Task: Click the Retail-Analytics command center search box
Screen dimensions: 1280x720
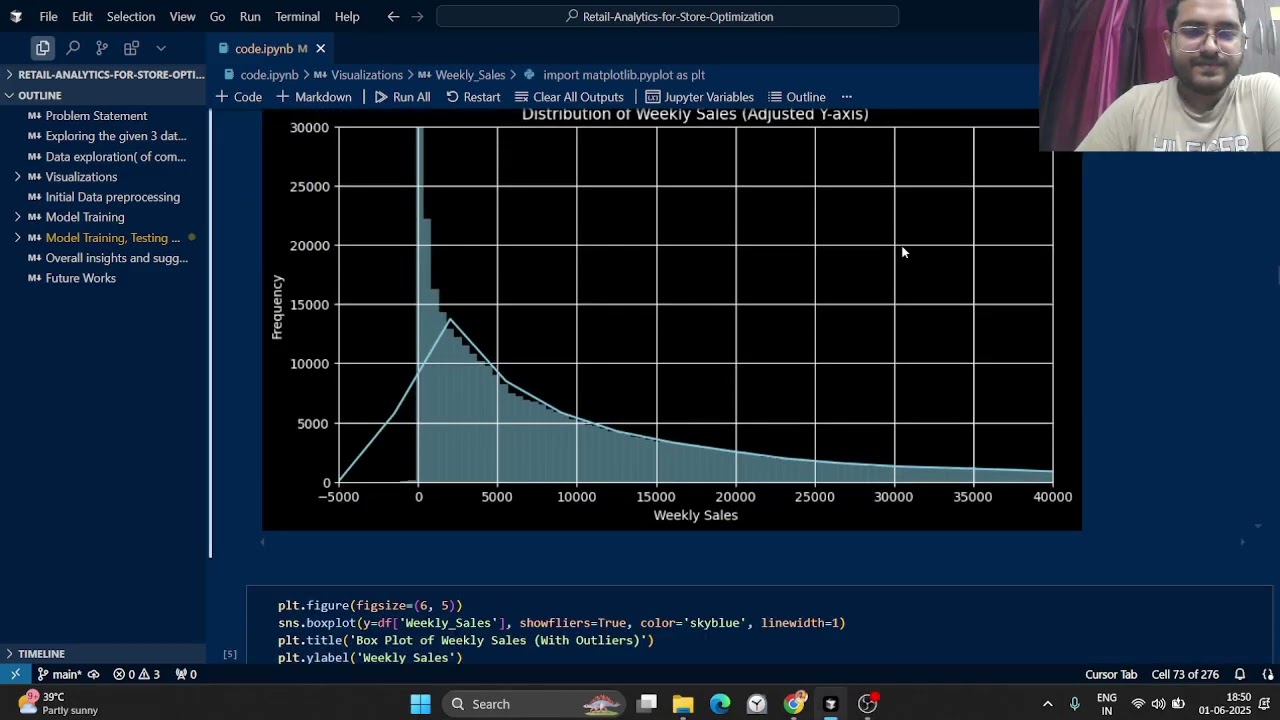Action: tap(668, 17)
